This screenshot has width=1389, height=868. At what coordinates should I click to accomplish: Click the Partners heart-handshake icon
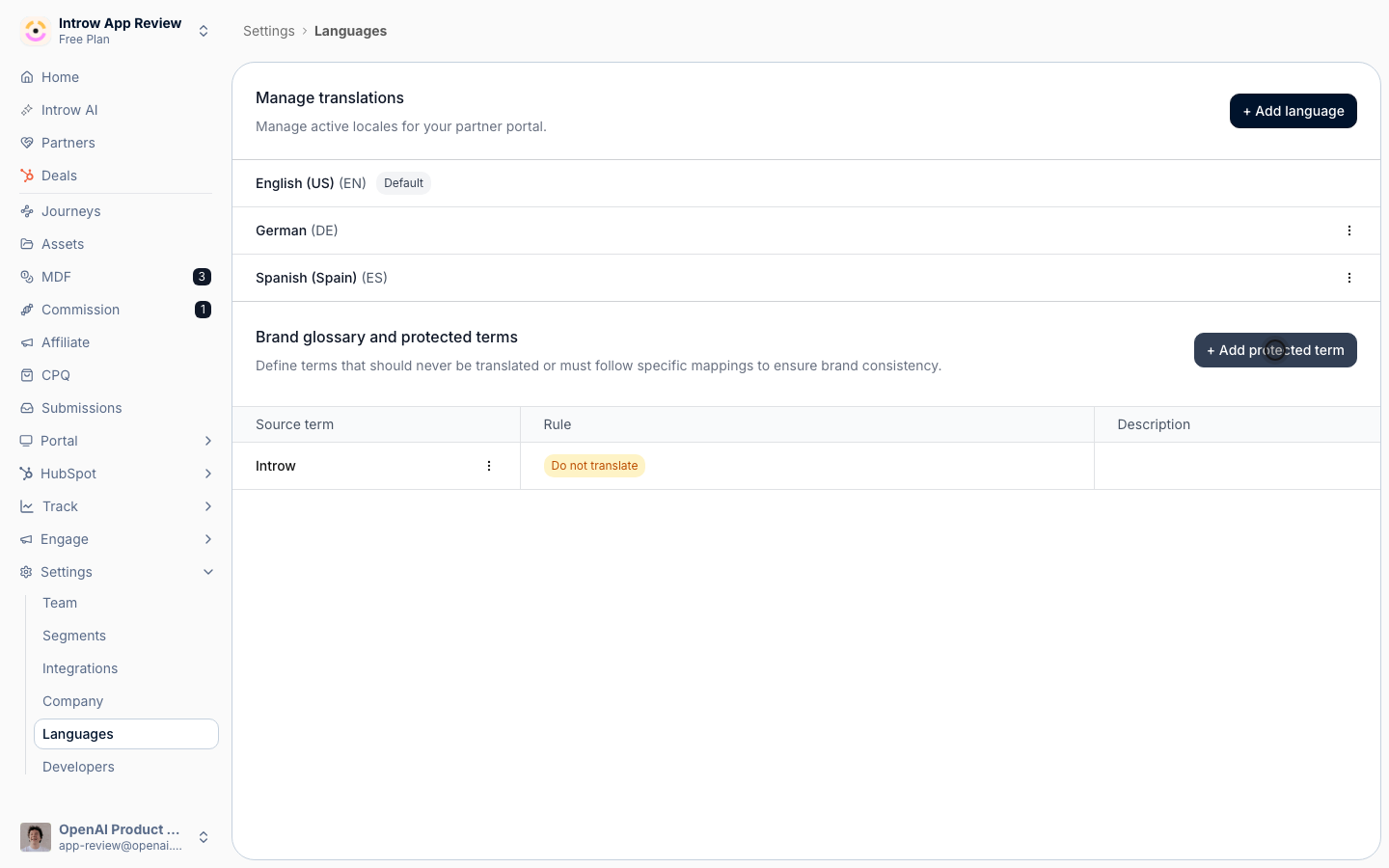[27, 143]
